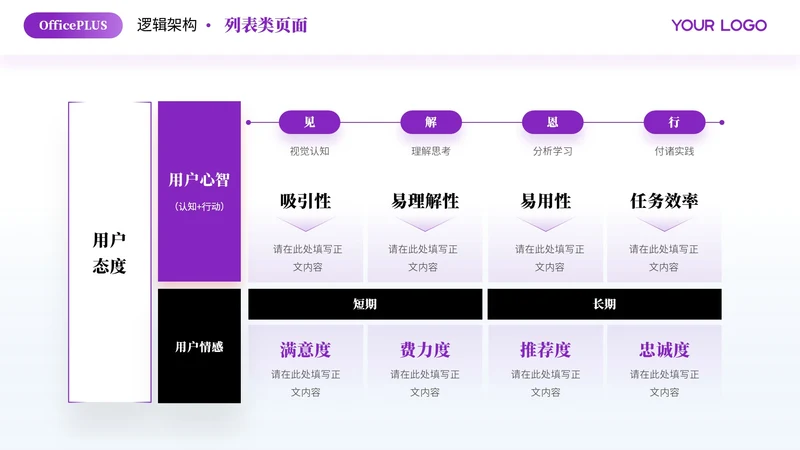
Task: Select the 付诸实践 label
Action: point(674,151)
